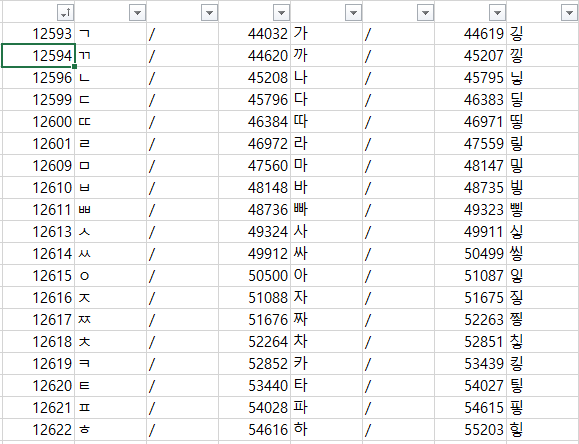Viewport: 579px width, 444px height.
Task: Open filter dropdown above the 44032 column
Action: click(x=281, y=13)
